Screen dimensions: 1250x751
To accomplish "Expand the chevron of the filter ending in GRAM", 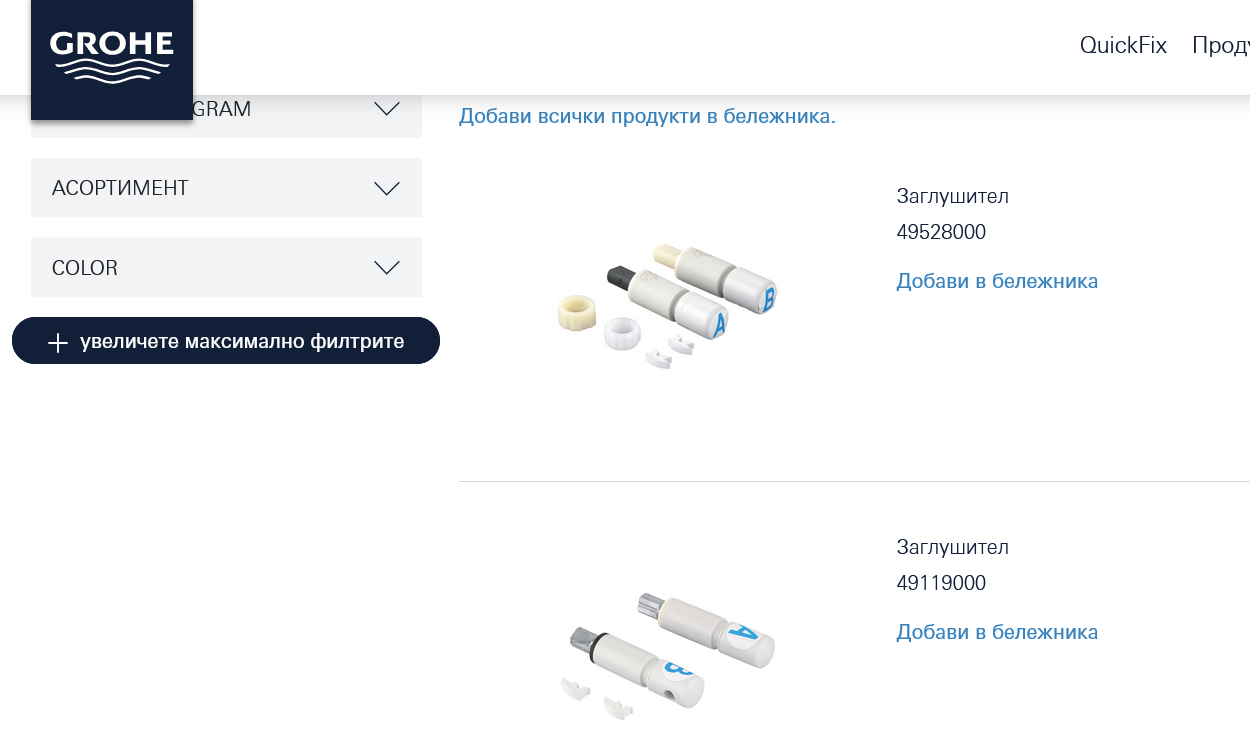I will (386, 108).
